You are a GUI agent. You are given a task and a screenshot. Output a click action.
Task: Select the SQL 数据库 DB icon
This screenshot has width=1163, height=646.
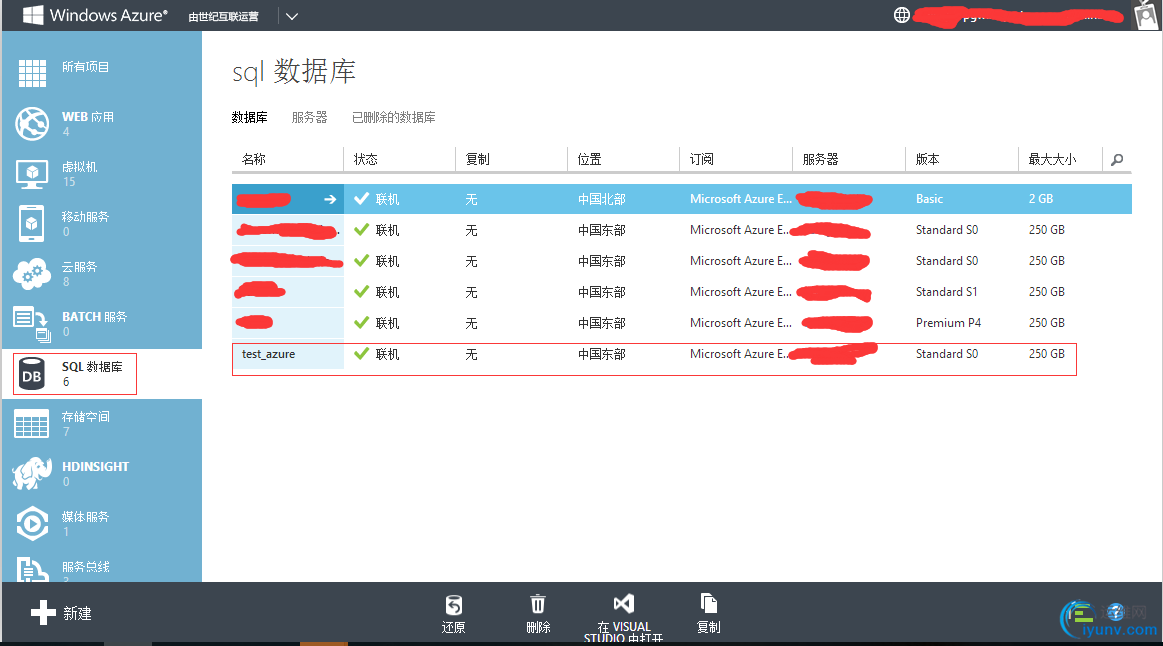pos(32,375)
